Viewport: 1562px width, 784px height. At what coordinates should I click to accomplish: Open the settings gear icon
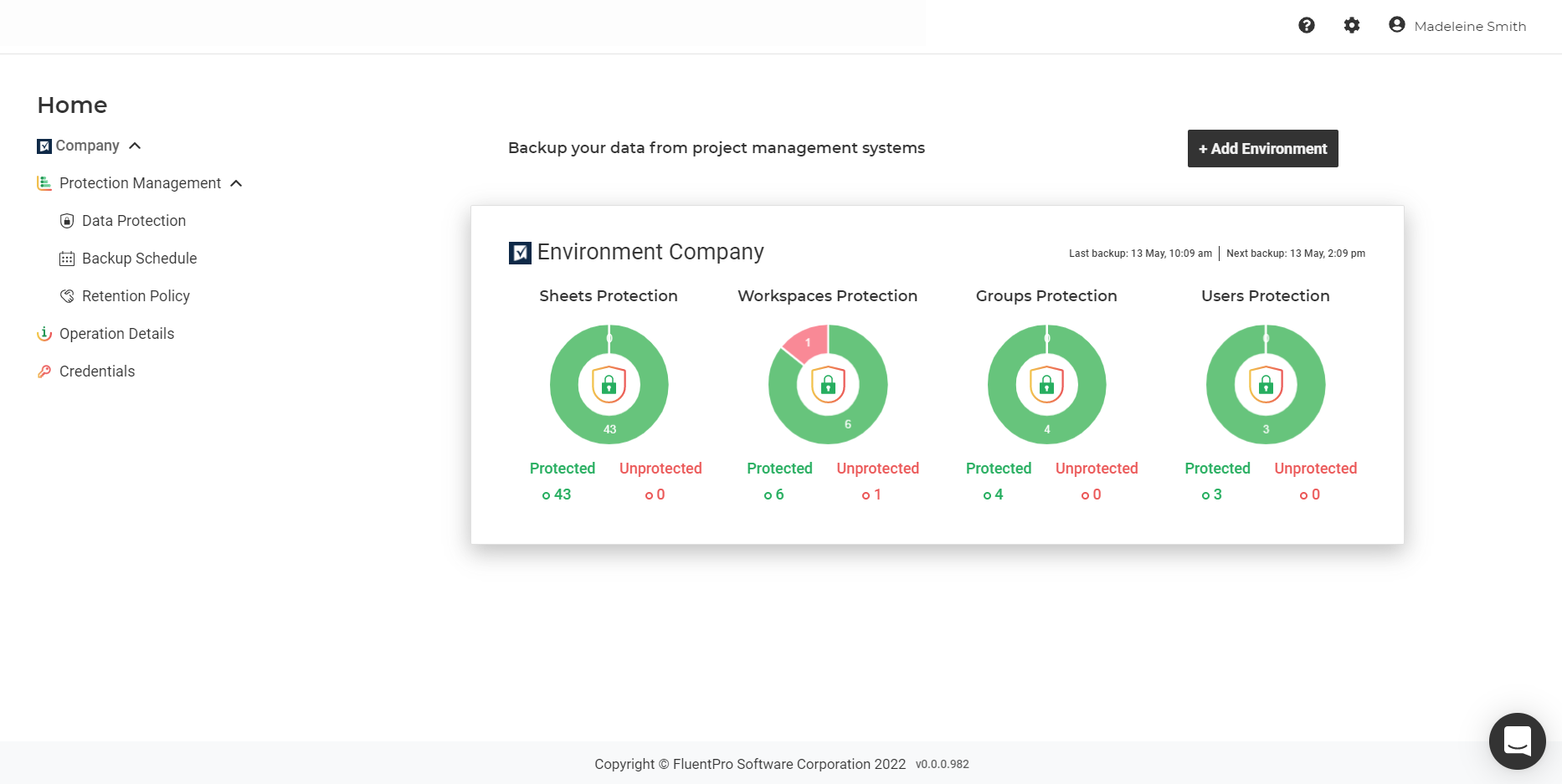tap(1352, 25)
